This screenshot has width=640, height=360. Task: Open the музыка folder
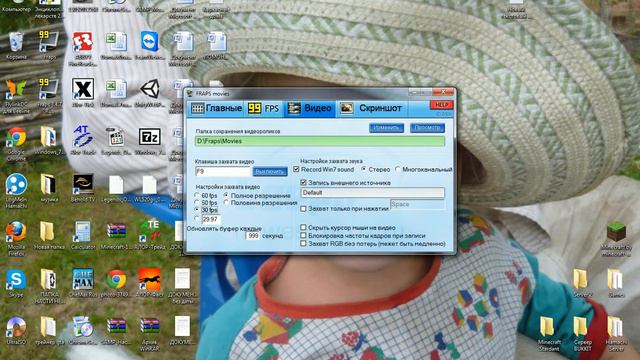pyautogui.click(x=48, y=186)
